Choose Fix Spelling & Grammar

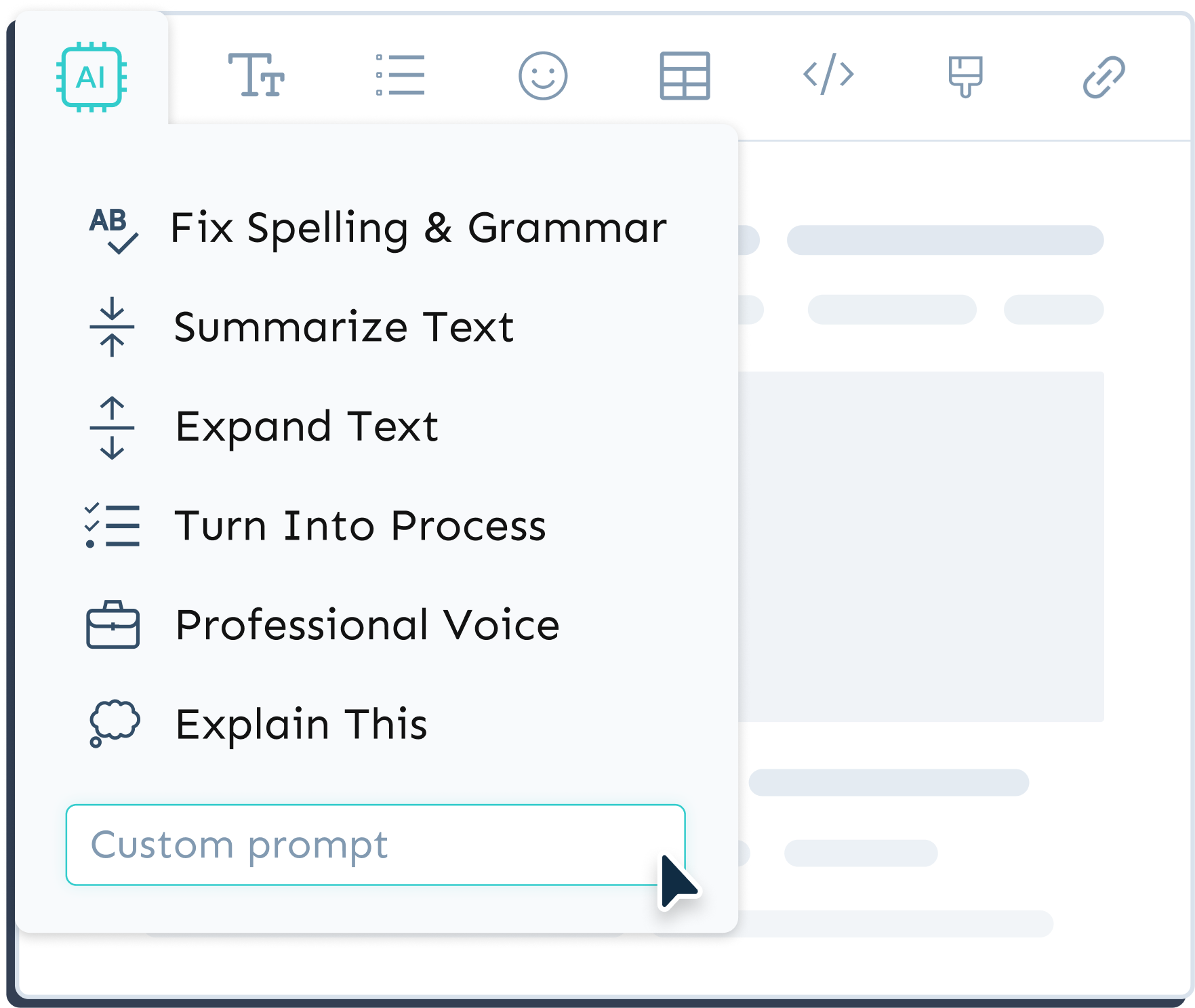418,228
